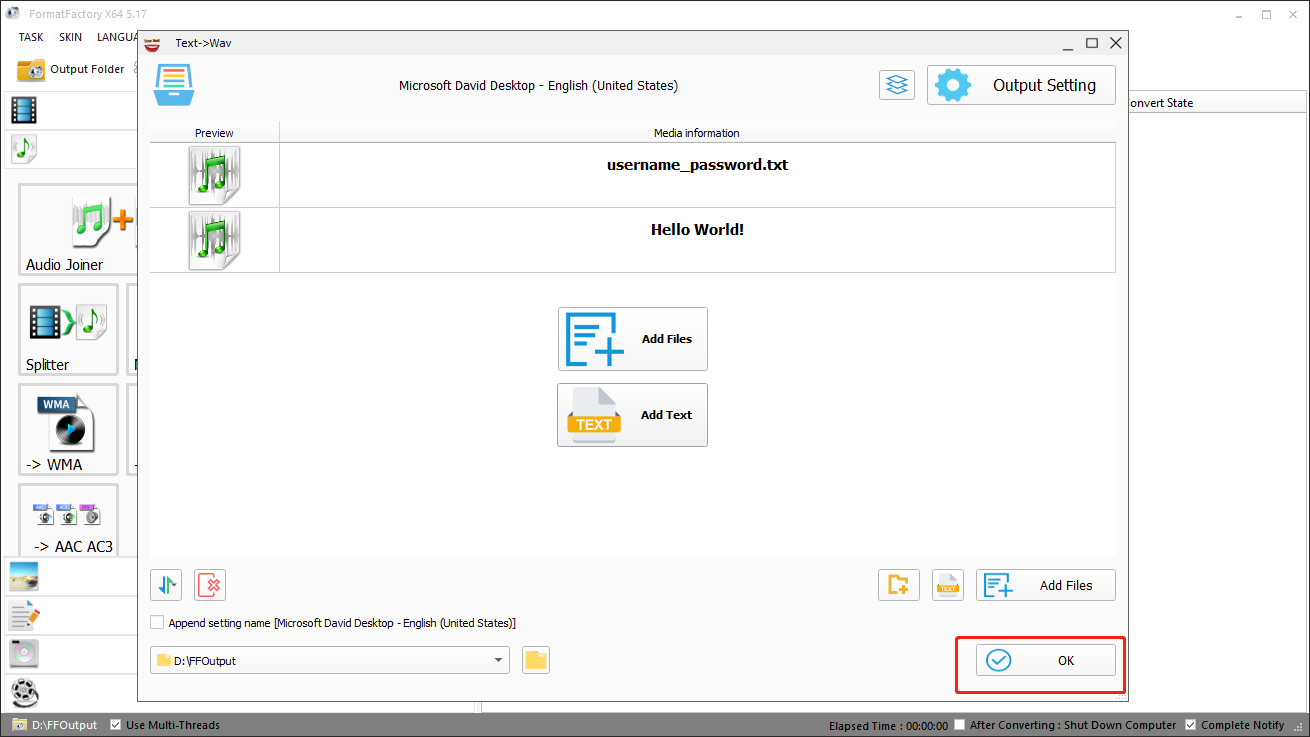This screenshot has height=737, width=1310.
Task: Open the Audio category note icon in sidebar
Action: (24, 149)
